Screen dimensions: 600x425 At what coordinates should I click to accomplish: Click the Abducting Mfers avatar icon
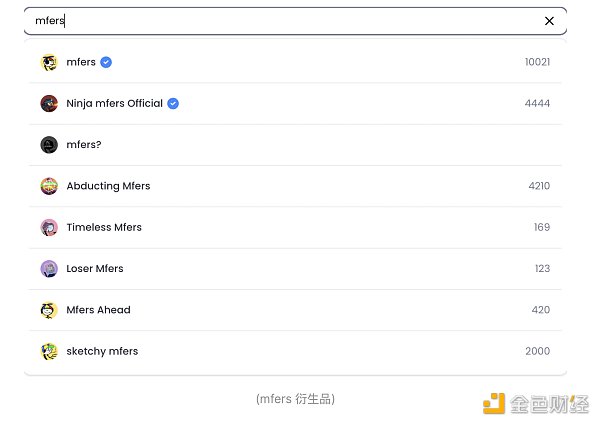(x=49, y=186)
